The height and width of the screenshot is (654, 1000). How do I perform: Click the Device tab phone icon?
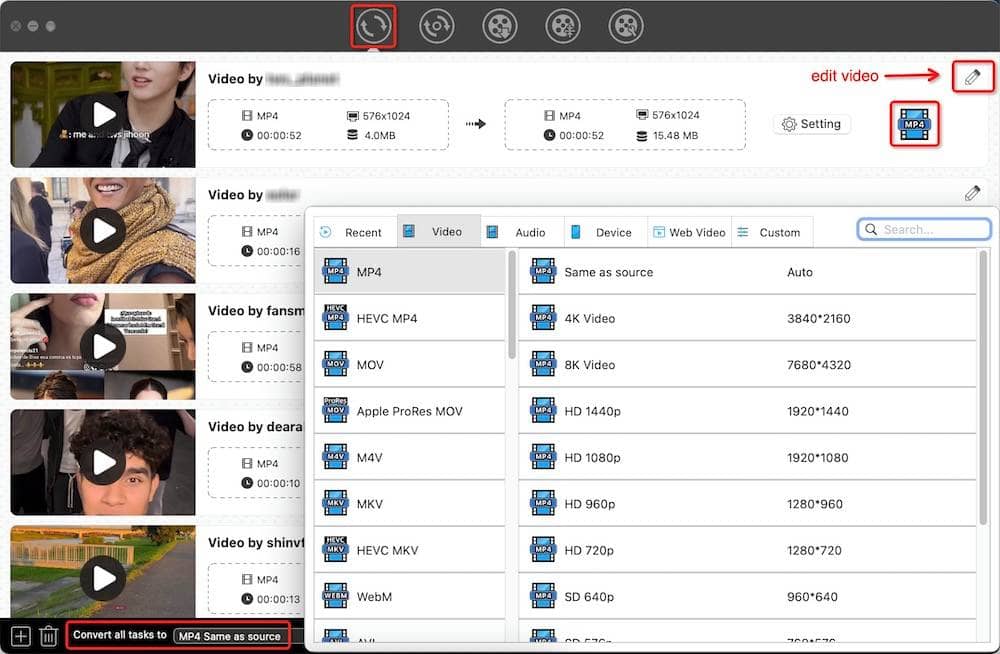click(x=575, y=232)
